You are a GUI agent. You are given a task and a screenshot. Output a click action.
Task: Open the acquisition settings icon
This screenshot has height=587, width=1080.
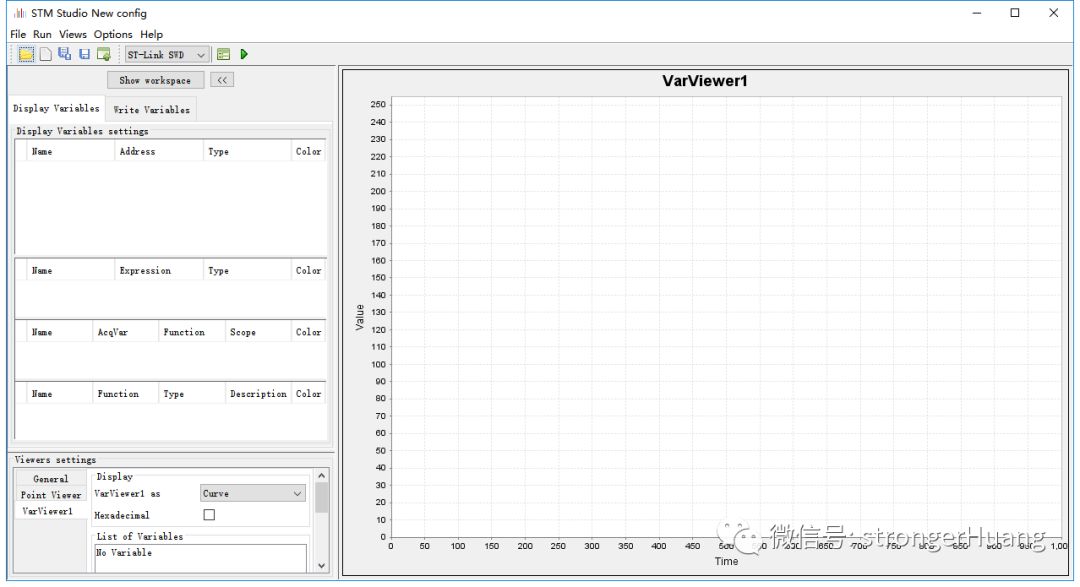[x=223, y=54]
